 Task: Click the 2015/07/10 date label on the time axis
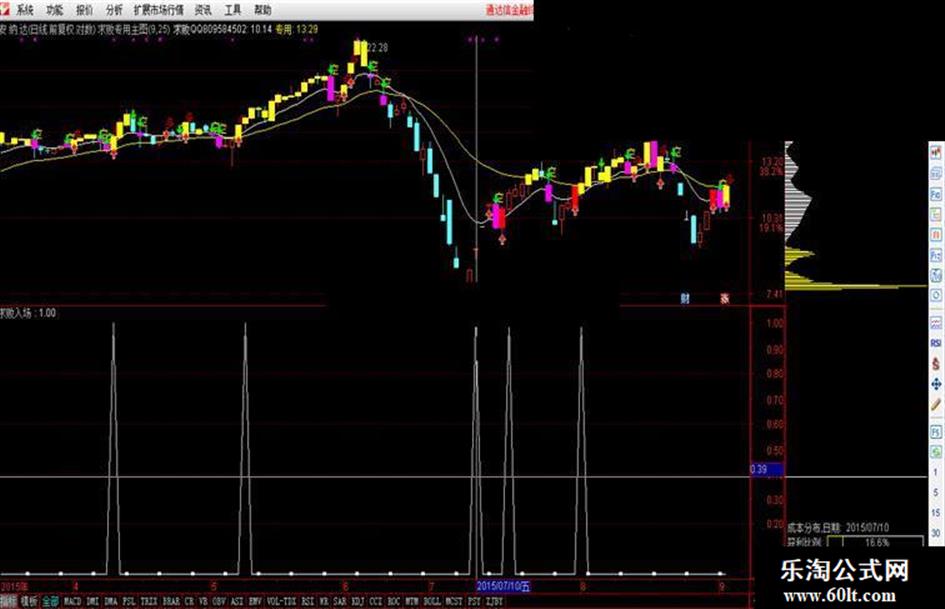(x=504, y=586)
